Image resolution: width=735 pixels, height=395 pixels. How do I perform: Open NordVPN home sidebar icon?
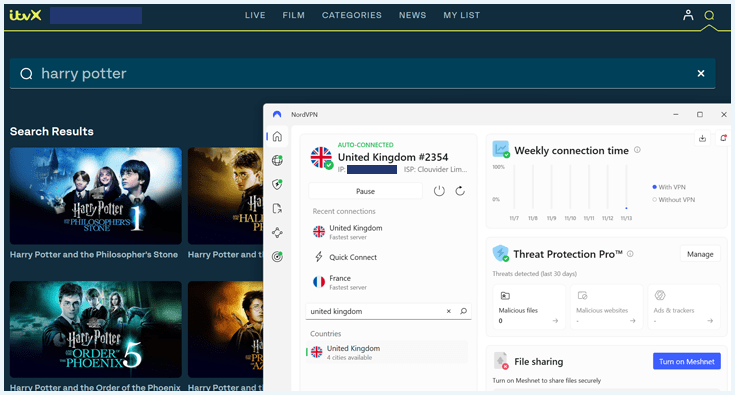point(277,136)
